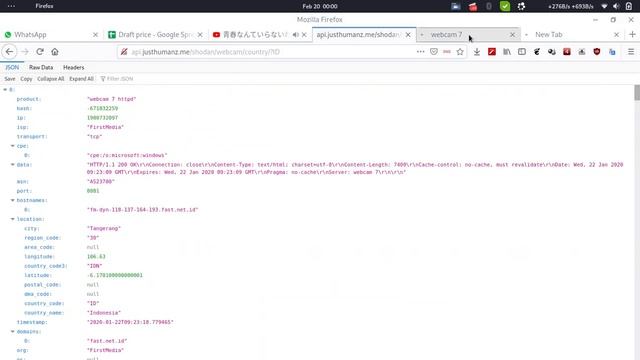Select the Raw Data tab

point(41,67)
